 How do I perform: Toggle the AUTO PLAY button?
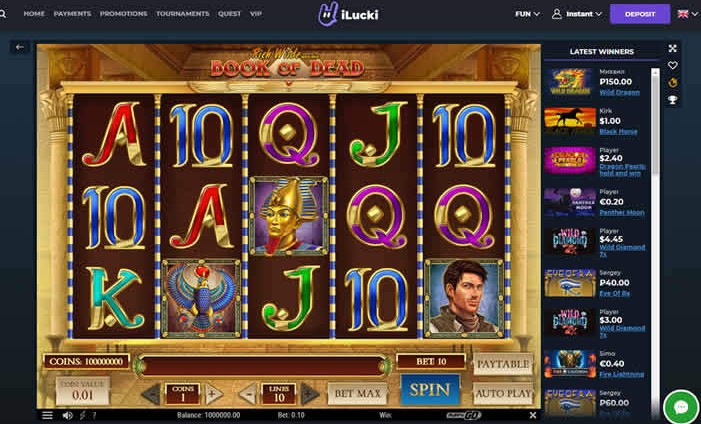503,393
